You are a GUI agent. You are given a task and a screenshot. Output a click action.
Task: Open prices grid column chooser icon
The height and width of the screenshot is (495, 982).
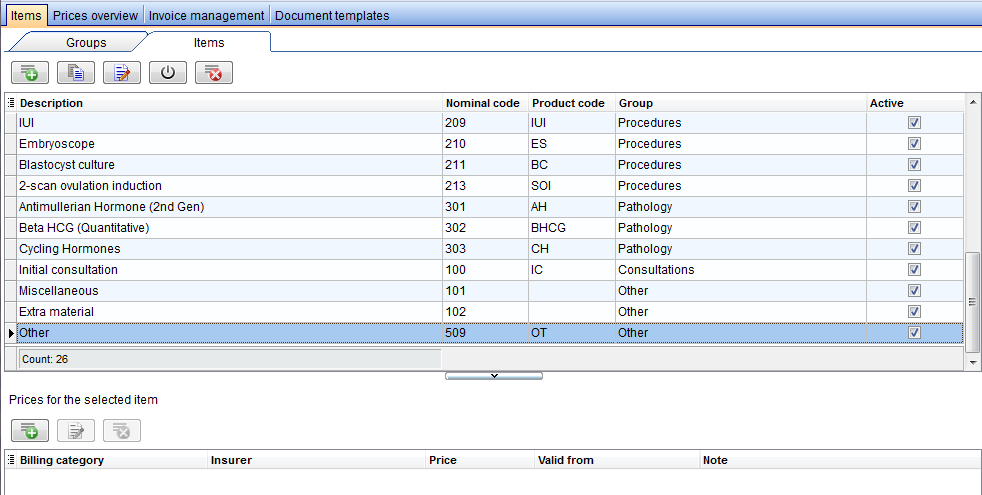pos(11,460)
